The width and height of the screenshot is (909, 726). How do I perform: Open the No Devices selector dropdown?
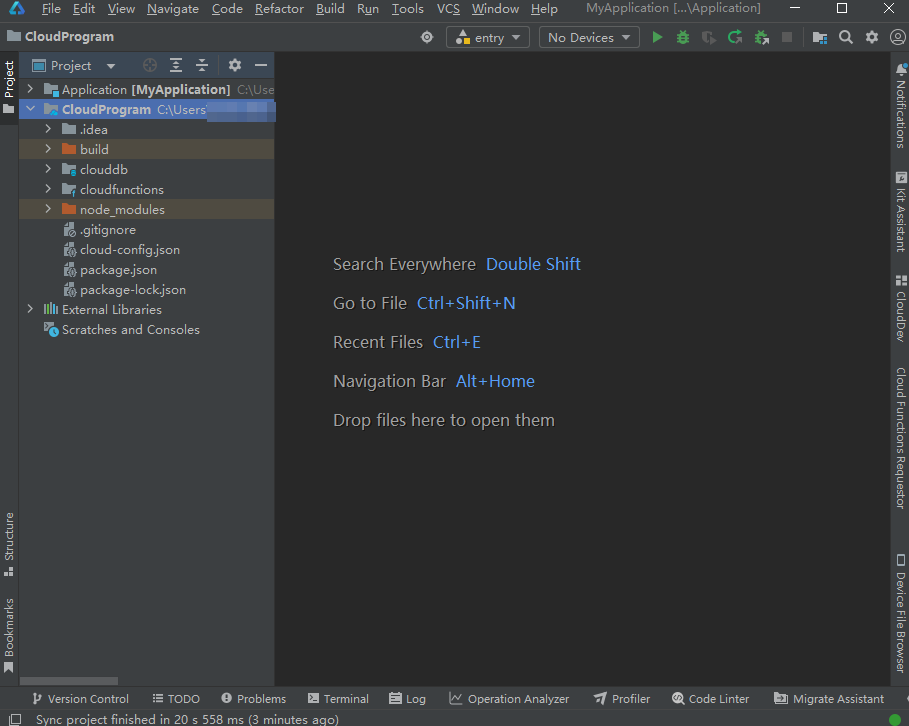[x=589, y=37]
